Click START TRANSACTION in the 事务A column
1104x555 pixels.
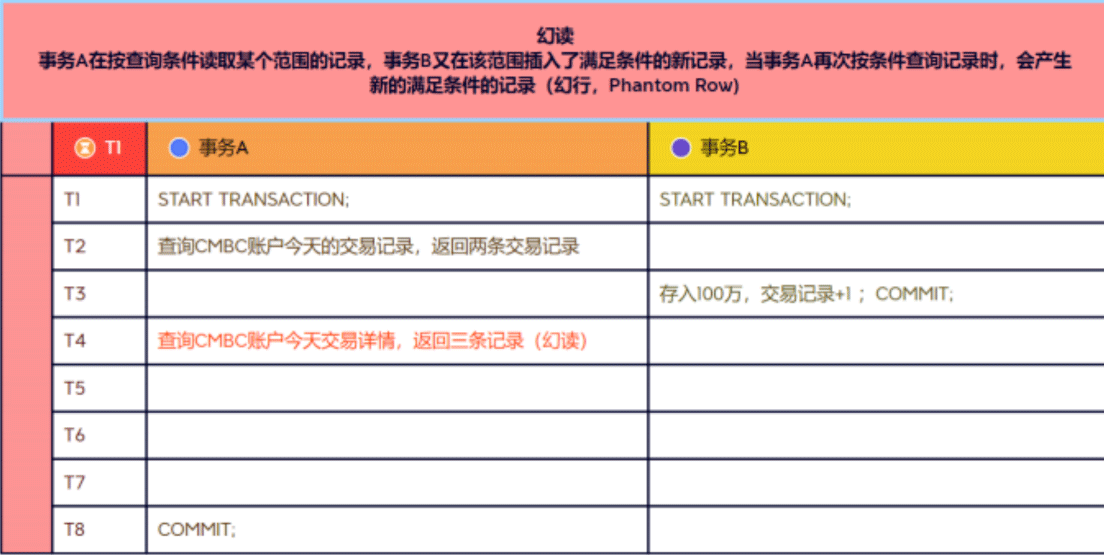(x=254, y=199)
